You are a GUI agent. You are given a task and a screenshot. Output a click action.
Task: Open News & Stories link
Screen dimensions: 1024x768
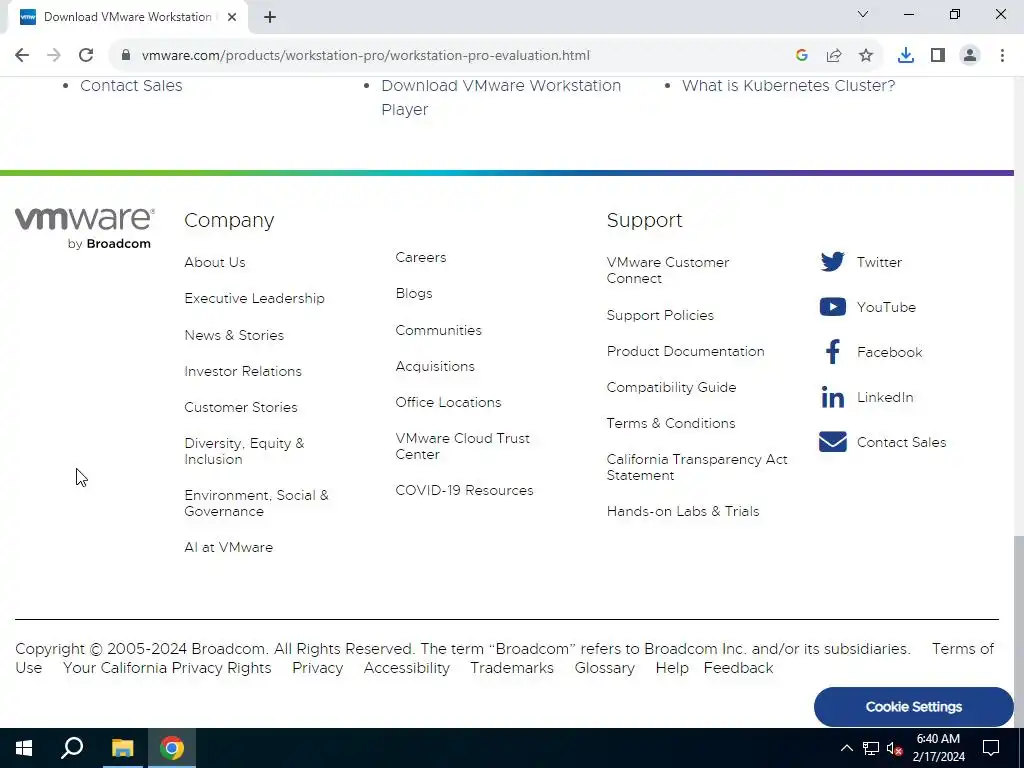pos(234,335)
